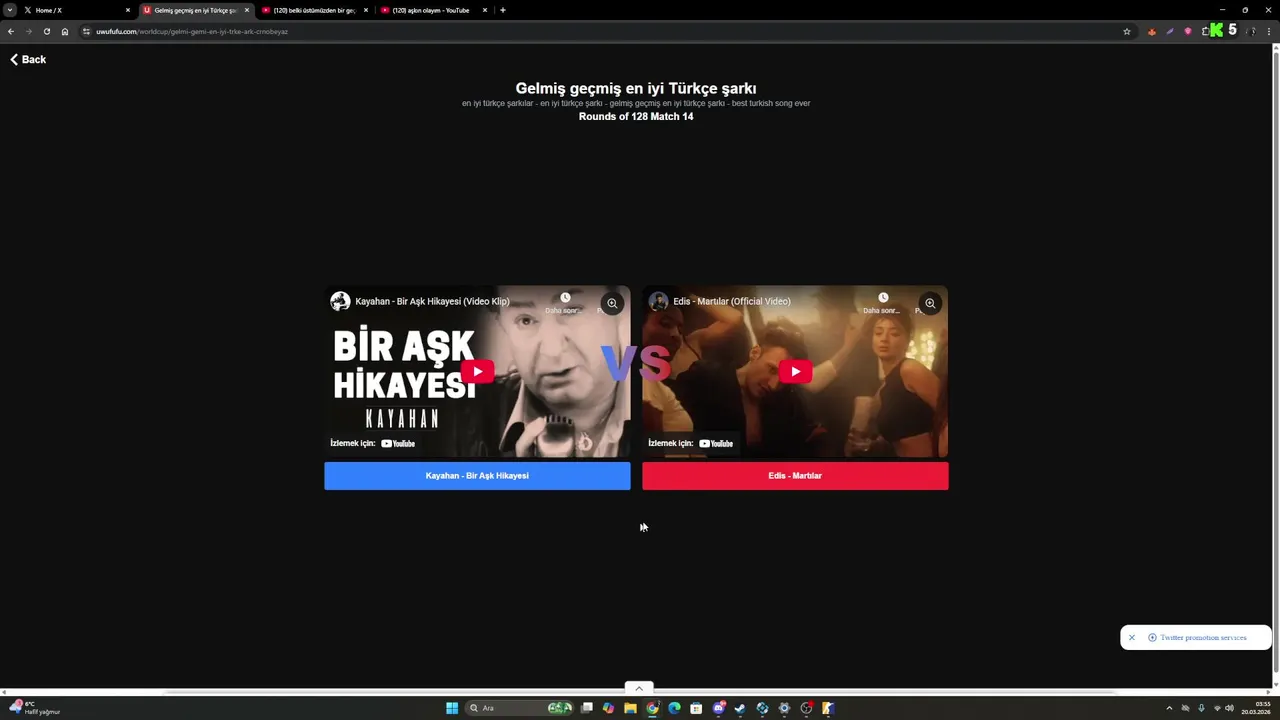Click Watch Later clock on Edis video

click(x=883, y=298)
